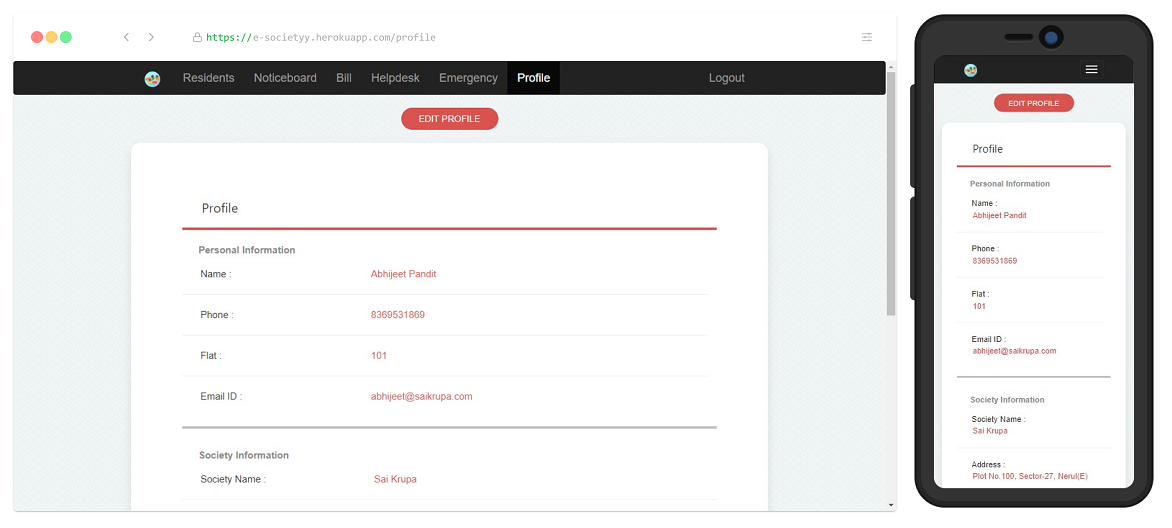The height and width of the screenshot is (528, 1172).
Task: Log out using the Logout link
Action: [727, 78]
